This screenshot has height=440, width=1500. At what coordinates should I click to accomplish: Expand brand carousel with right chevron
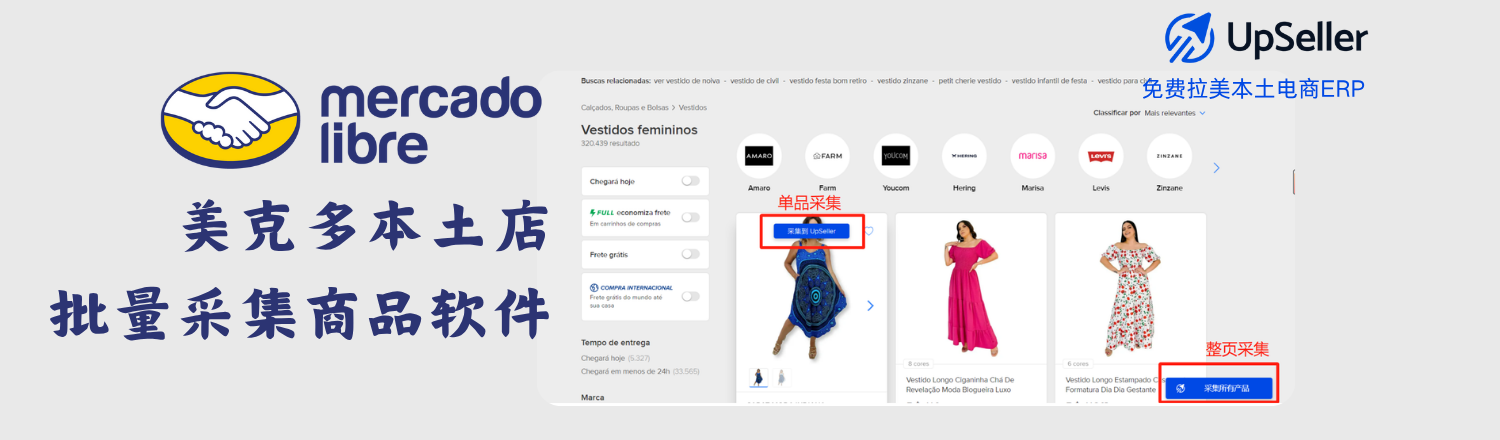pyautogui.click(x=1216, y=168)
